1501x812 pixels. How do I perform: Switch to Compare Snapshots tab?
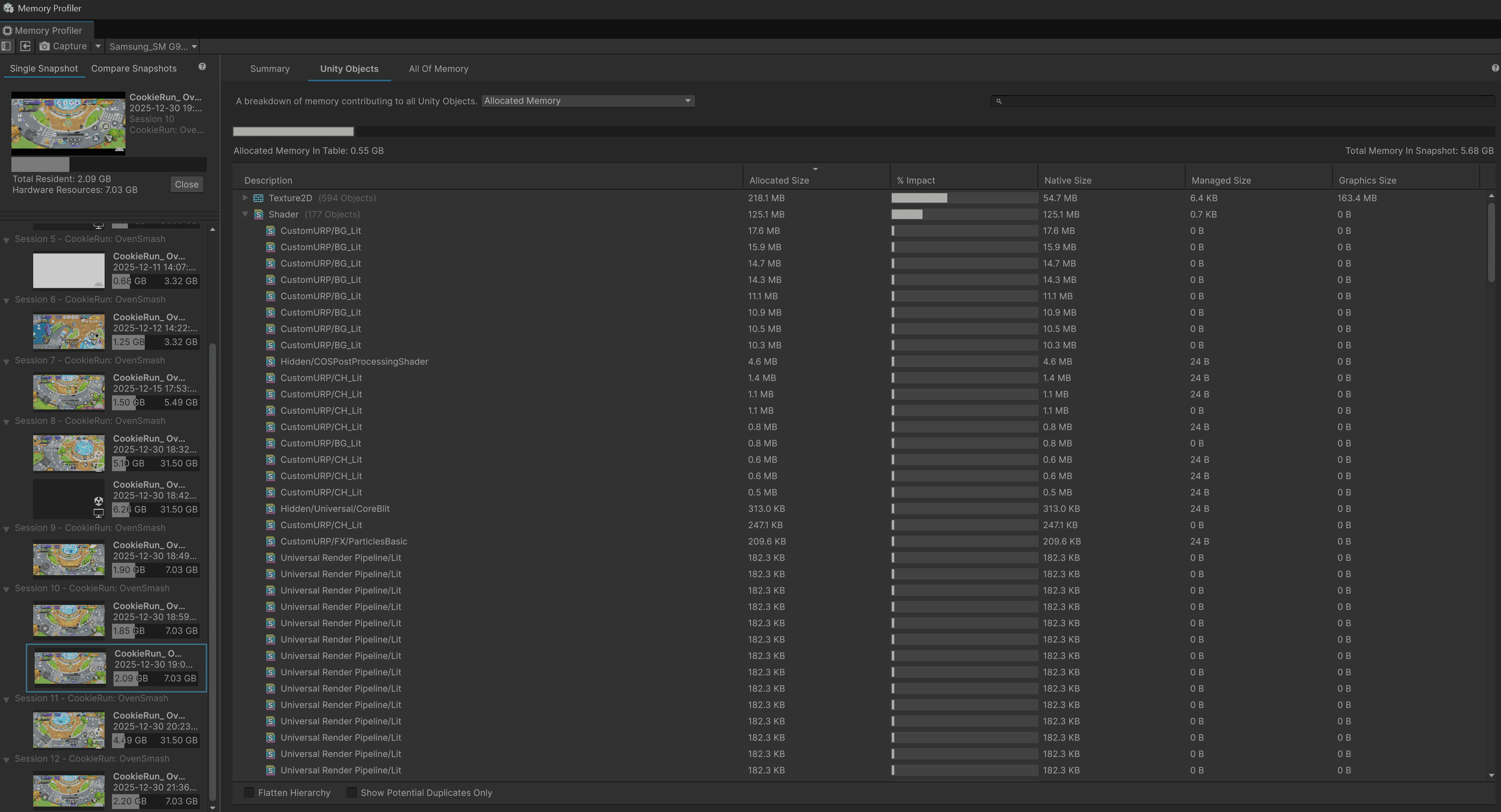pos(133,68)
